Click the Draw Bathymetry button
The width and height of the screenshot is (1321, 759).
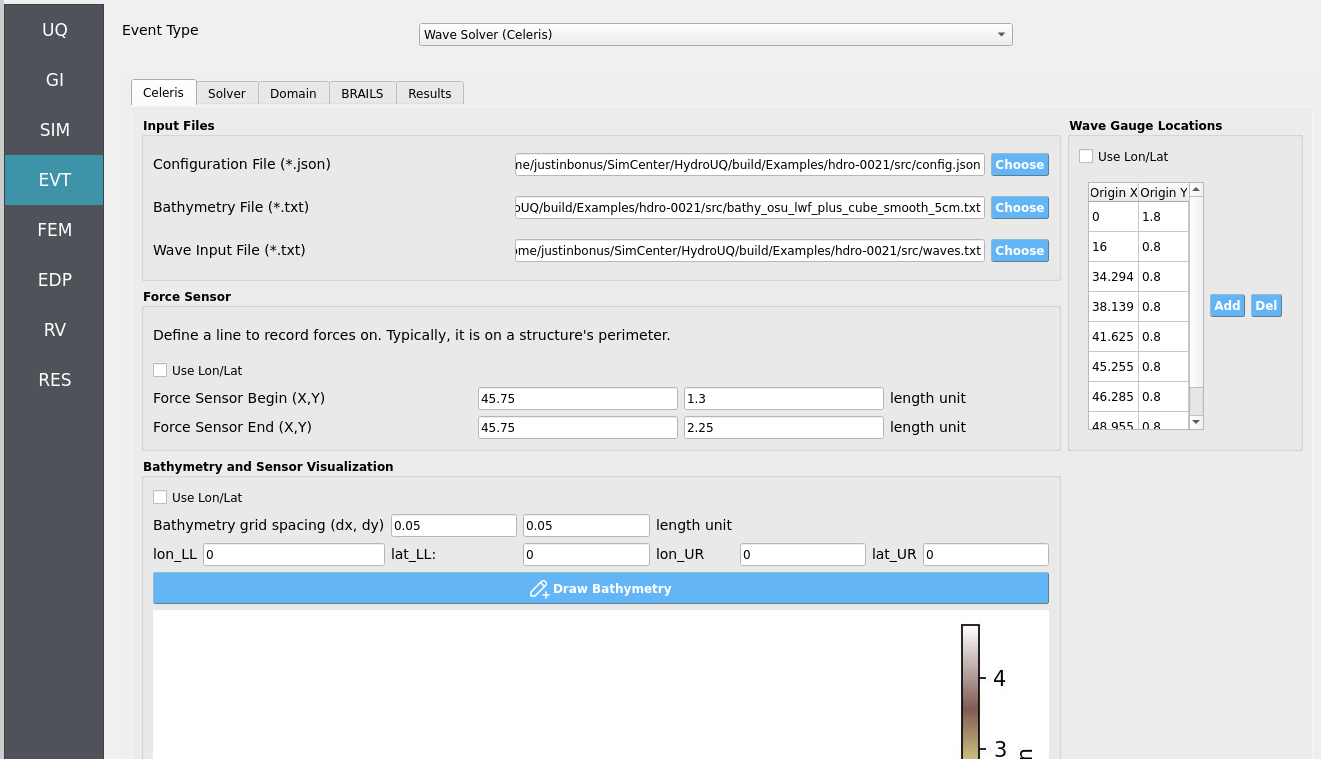pos(601,588)
